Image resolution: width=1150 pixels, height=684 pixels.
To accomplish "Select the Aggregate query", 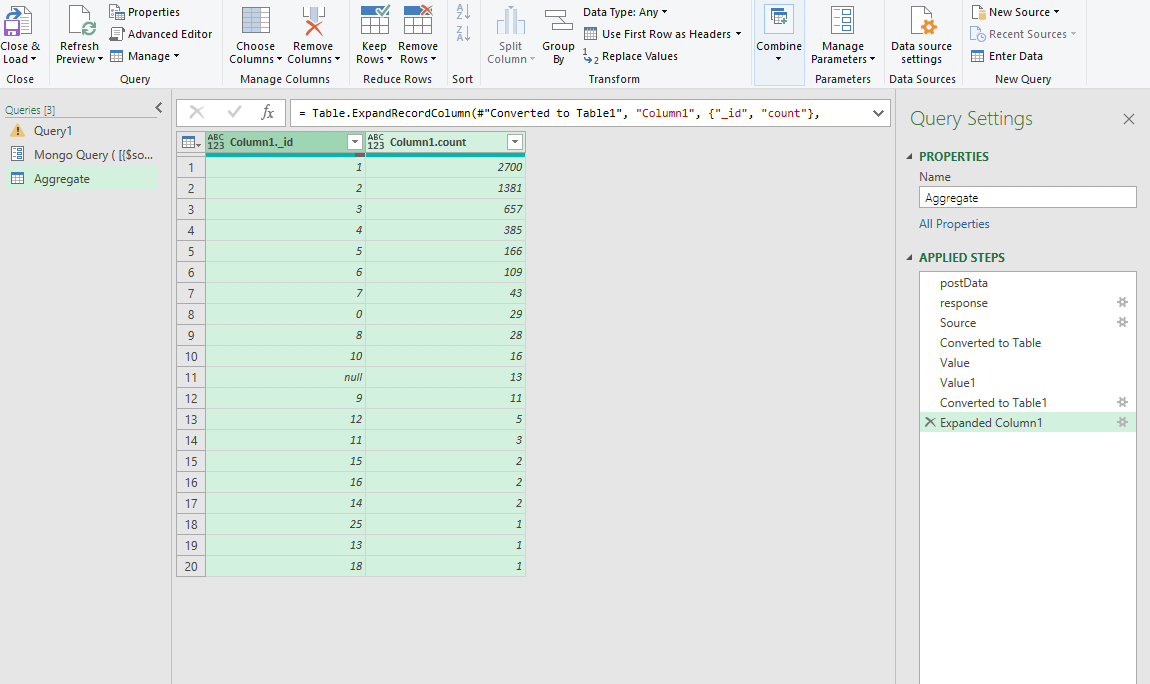I will coord(81,179).
